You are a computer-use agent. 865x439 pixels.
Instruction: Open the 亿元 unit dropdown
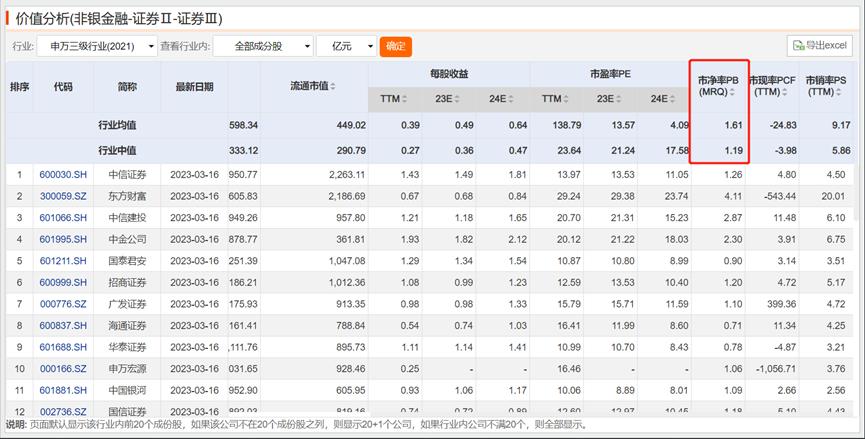pyautogui.click(x=346, y=46)
